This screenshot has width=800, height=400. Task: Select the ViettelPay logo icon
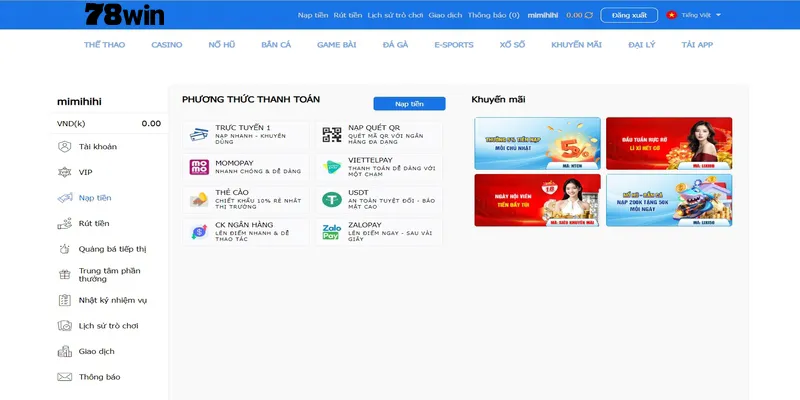pyautogui.click(x=332, y=167)
